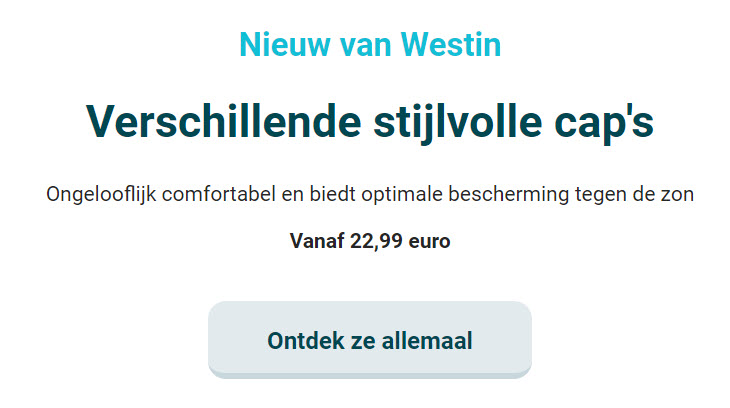Select the 'Verschillende stijlvolle cap's' headline
This screenshot has height=408, width=730.
tap(370, 122)
